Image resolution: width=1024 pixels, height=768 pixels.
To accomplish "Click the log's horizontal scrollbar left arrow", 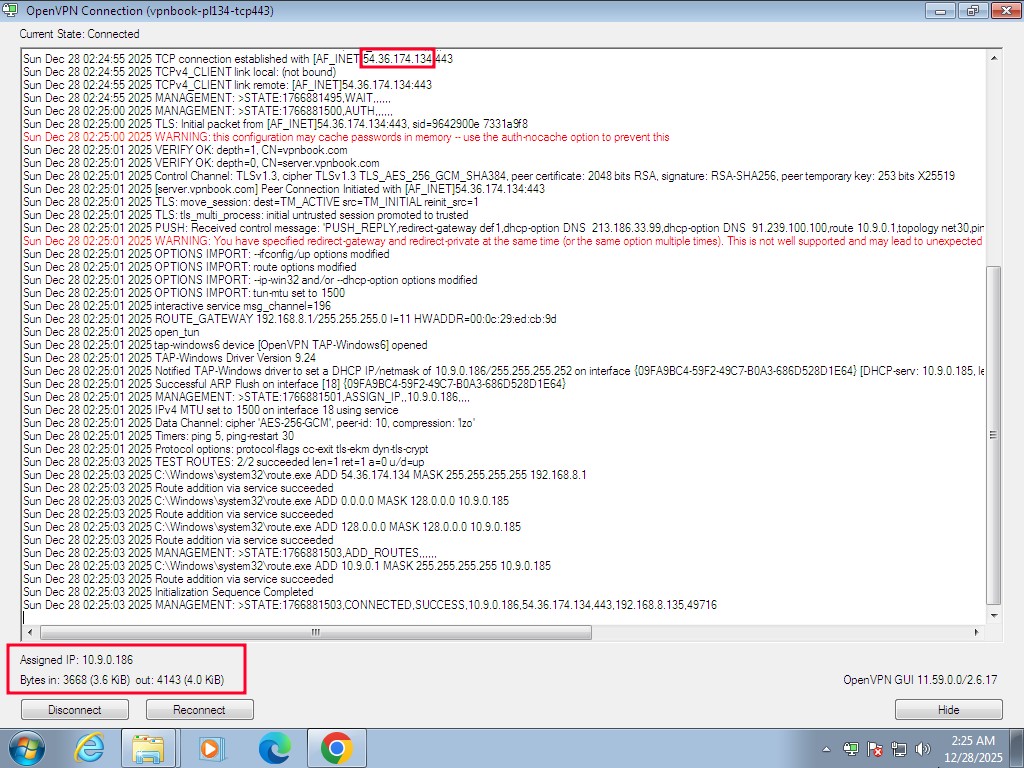I will pos(29,632).
